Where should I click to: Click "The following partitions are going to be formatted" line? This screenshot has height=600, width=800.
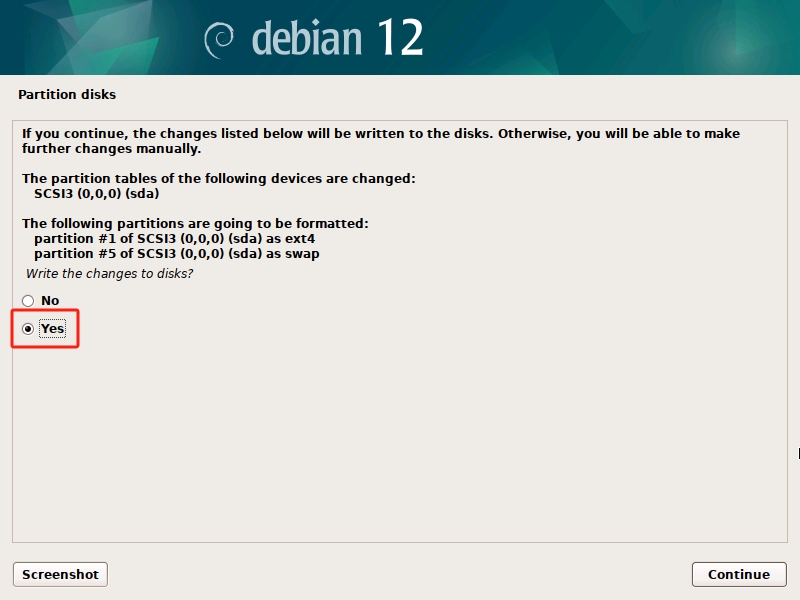(195, 223)
